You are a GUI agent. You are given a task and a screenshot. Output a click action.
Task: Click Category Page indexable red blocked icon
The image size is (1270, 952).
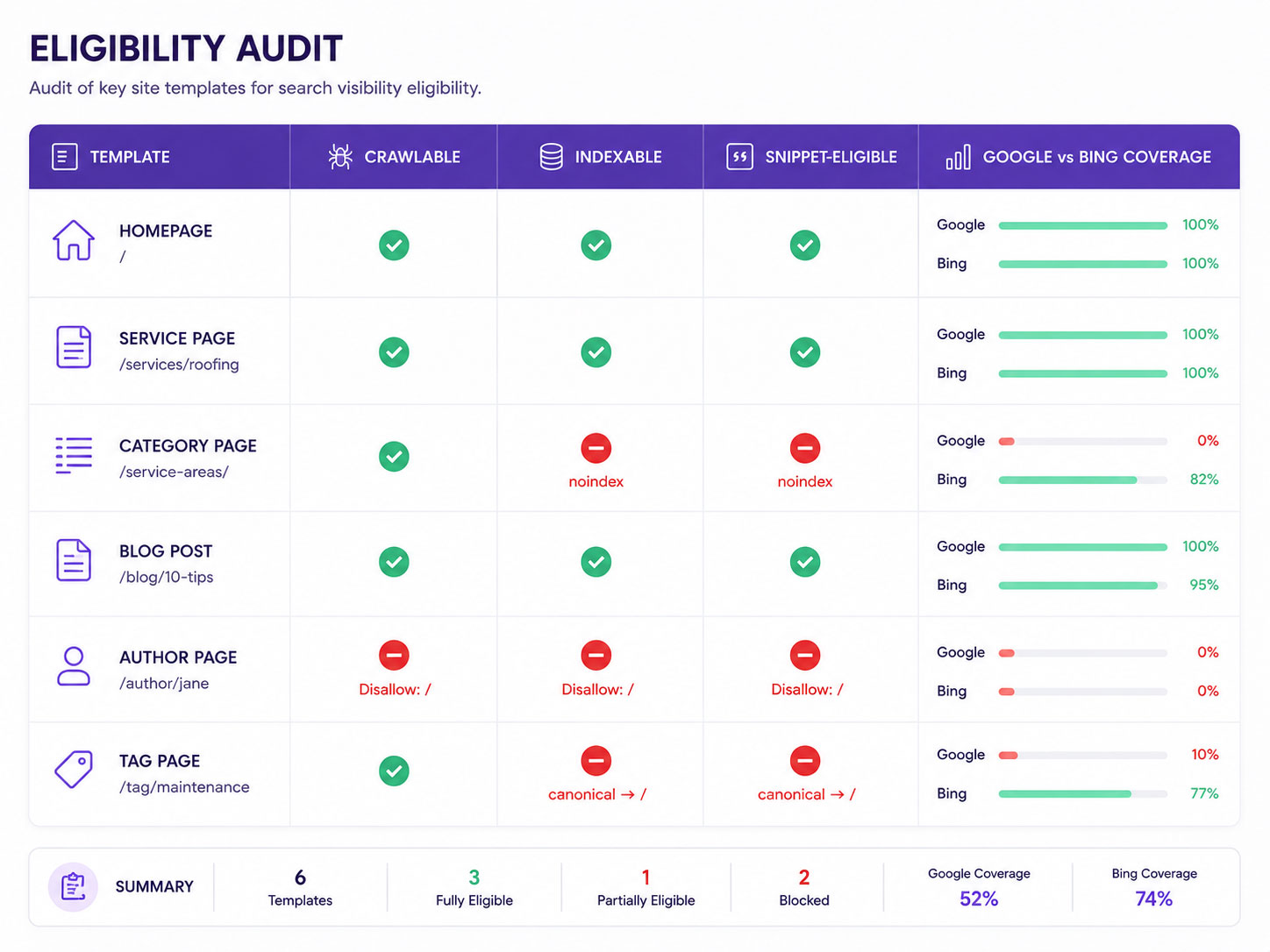coord(596,449)
